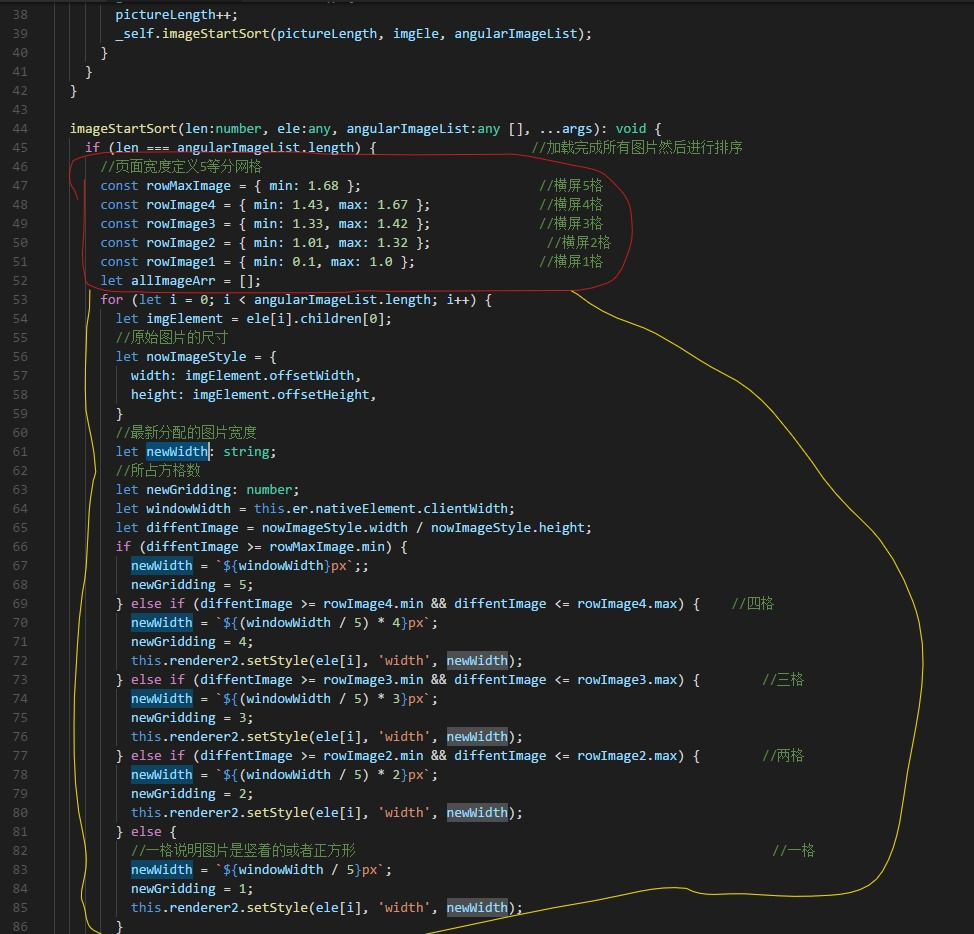Click "rowImage3" in its const declaration
Image resolution: width=974 pixels, height=934 pixels.
tap(181, 224)
